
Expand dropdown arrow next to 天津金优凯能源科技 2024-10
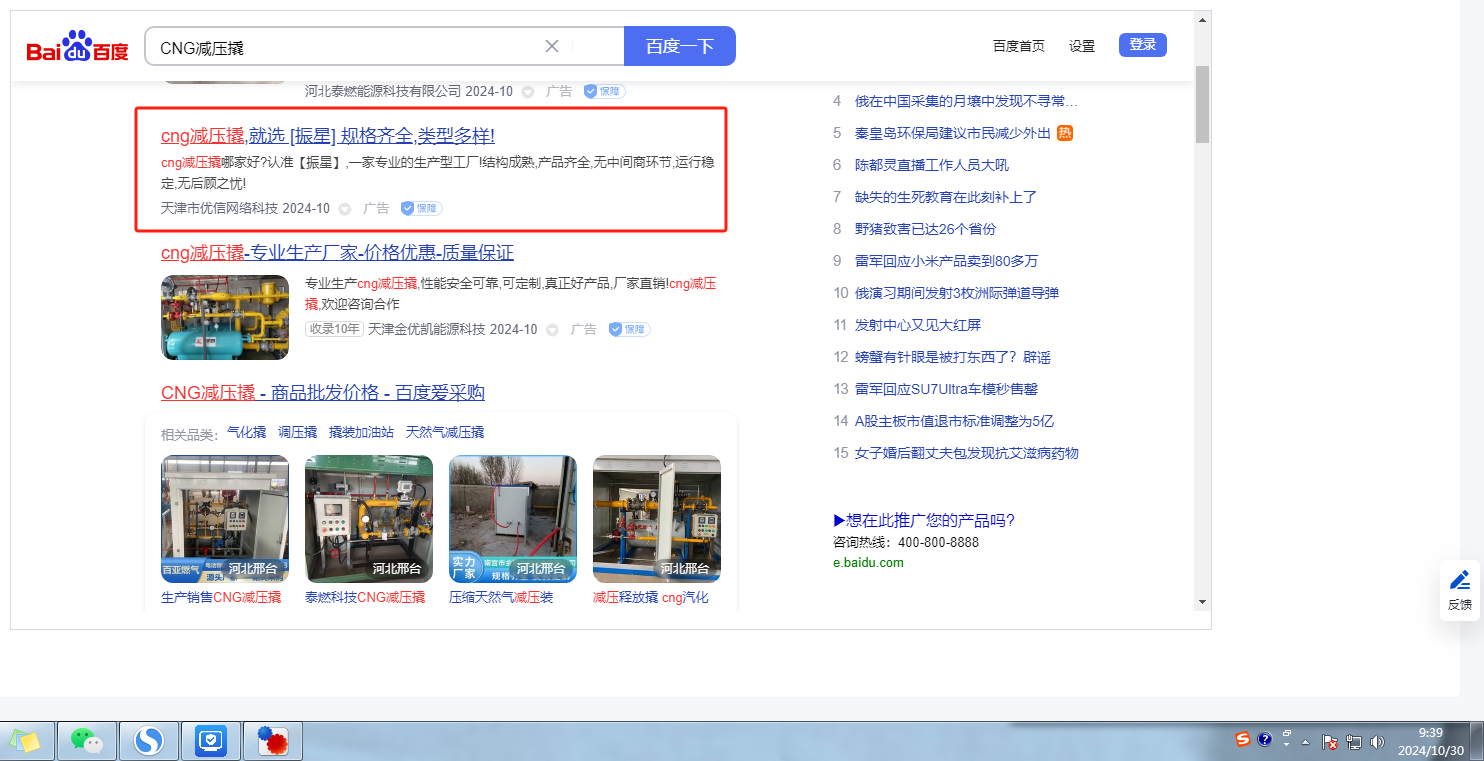coord(553,329)
